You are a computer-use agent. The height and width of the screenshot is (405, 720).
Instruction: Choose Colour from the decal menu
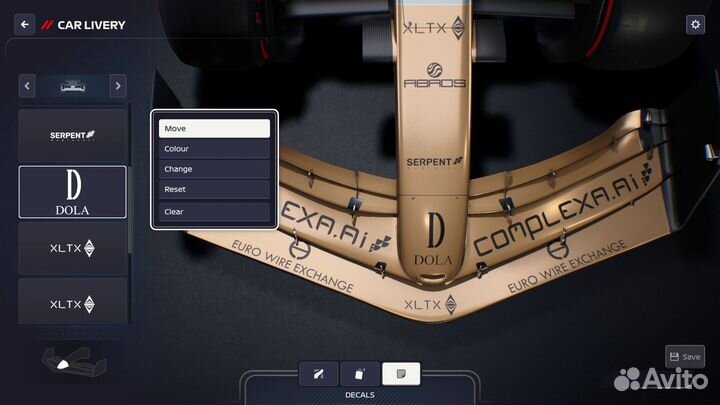coord(214,149)
